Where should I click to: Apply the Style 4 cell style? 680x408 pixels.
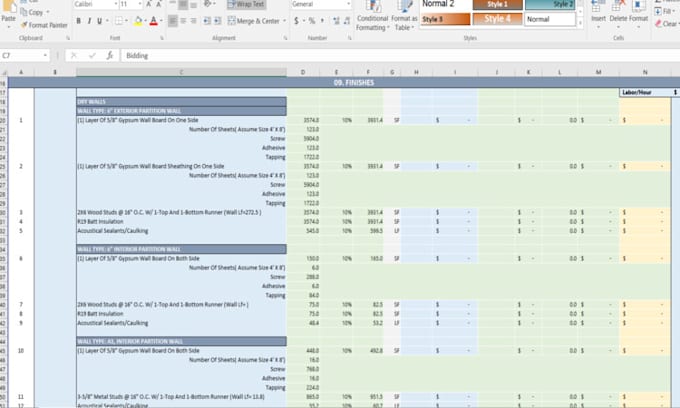(497, 19)
